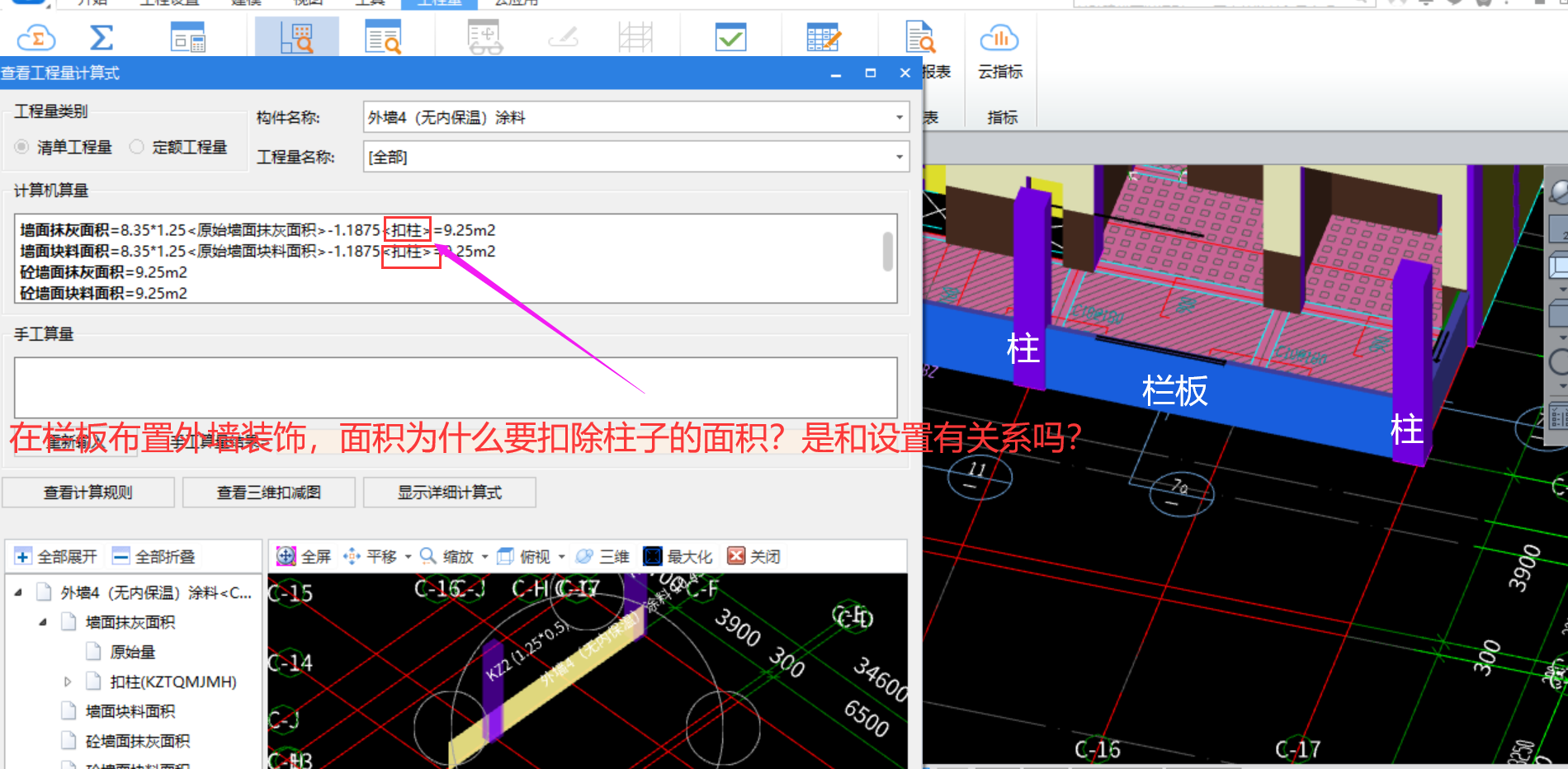Viewport: 1568px width, 769px height.
Task: Click the 俯视 top view cube icon
Action: tap(505, 556)
